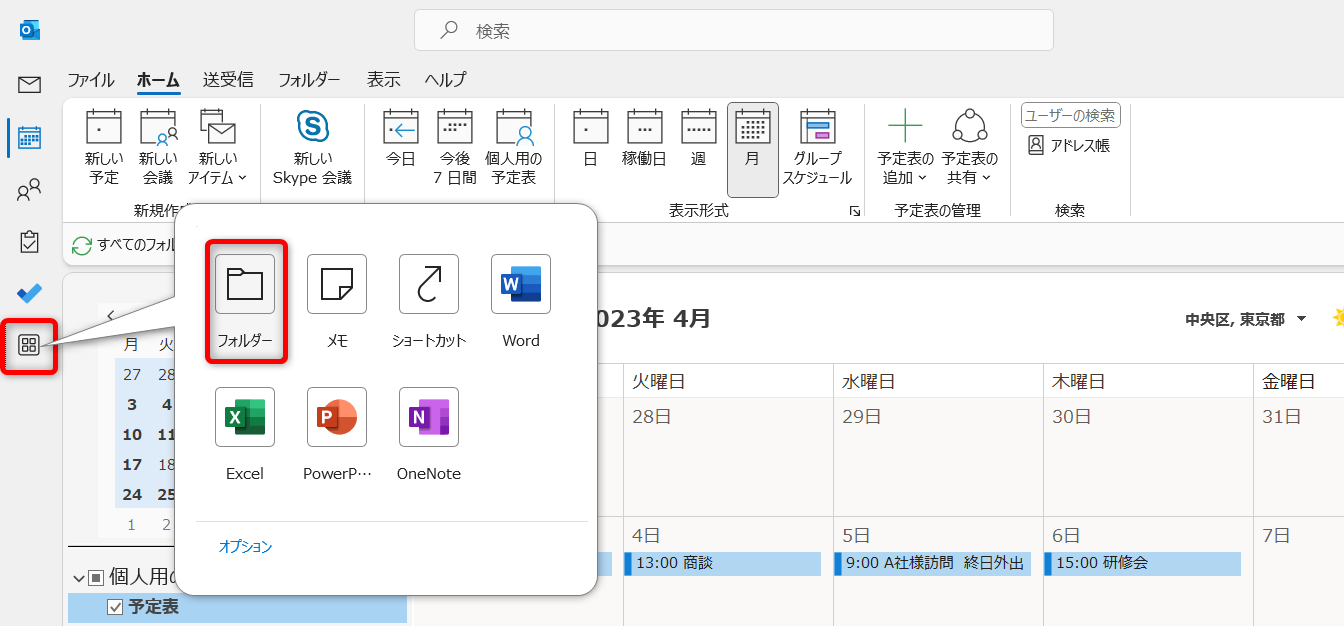Screen dimensions: 1344x626
Task: Click the オプション link in flyout
Action: tap(245, 547)
